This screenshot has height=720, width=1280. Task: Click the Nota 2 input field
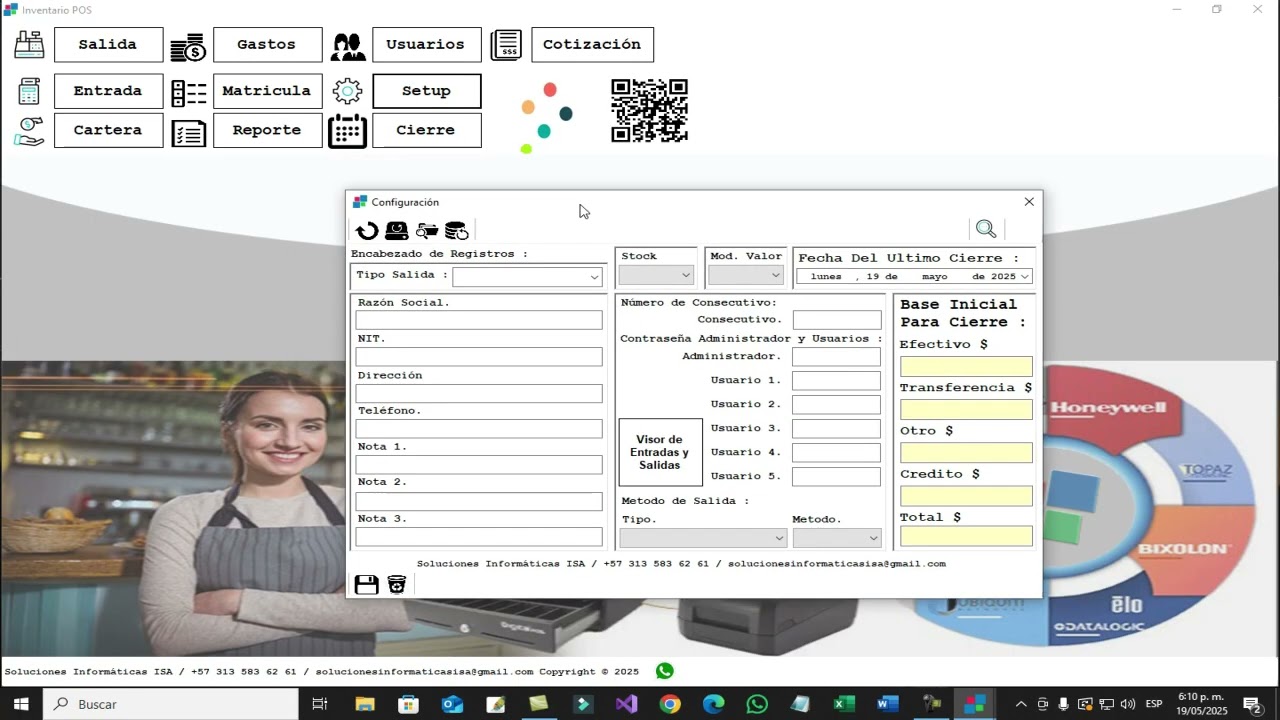pos(479,501)
